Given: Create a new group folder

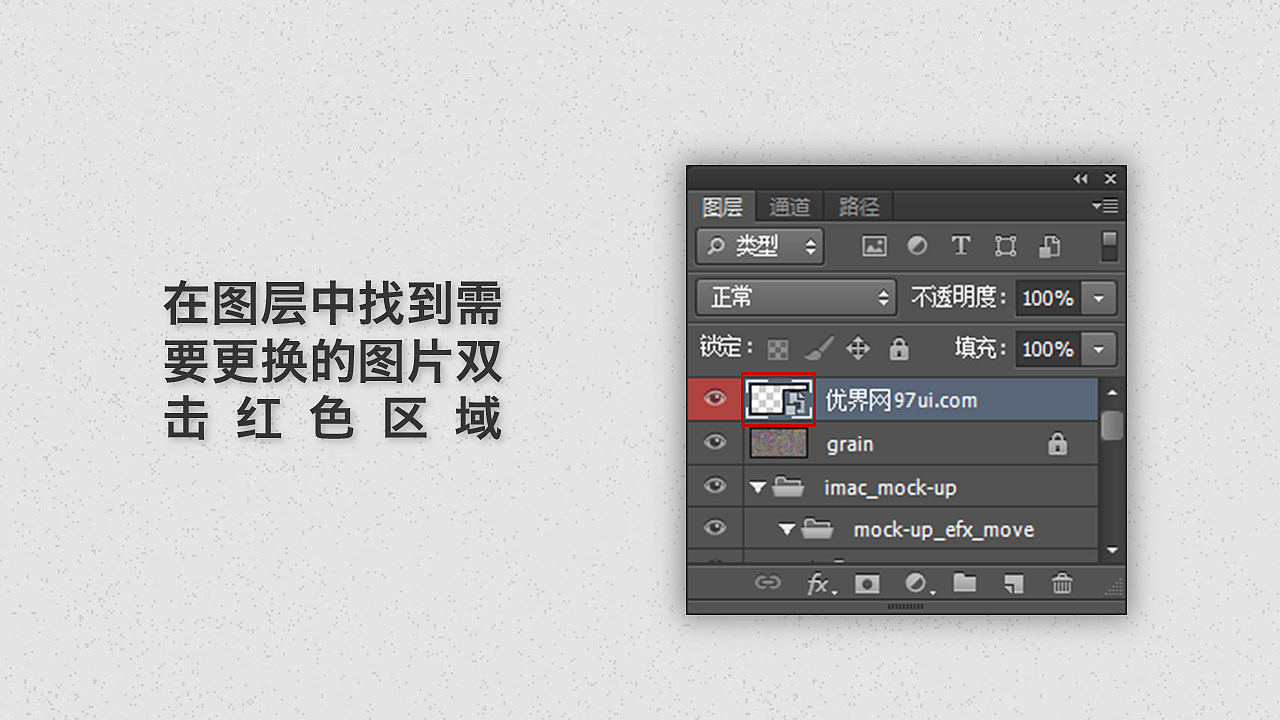Looking at the screenshot, I should pos(964,583).
